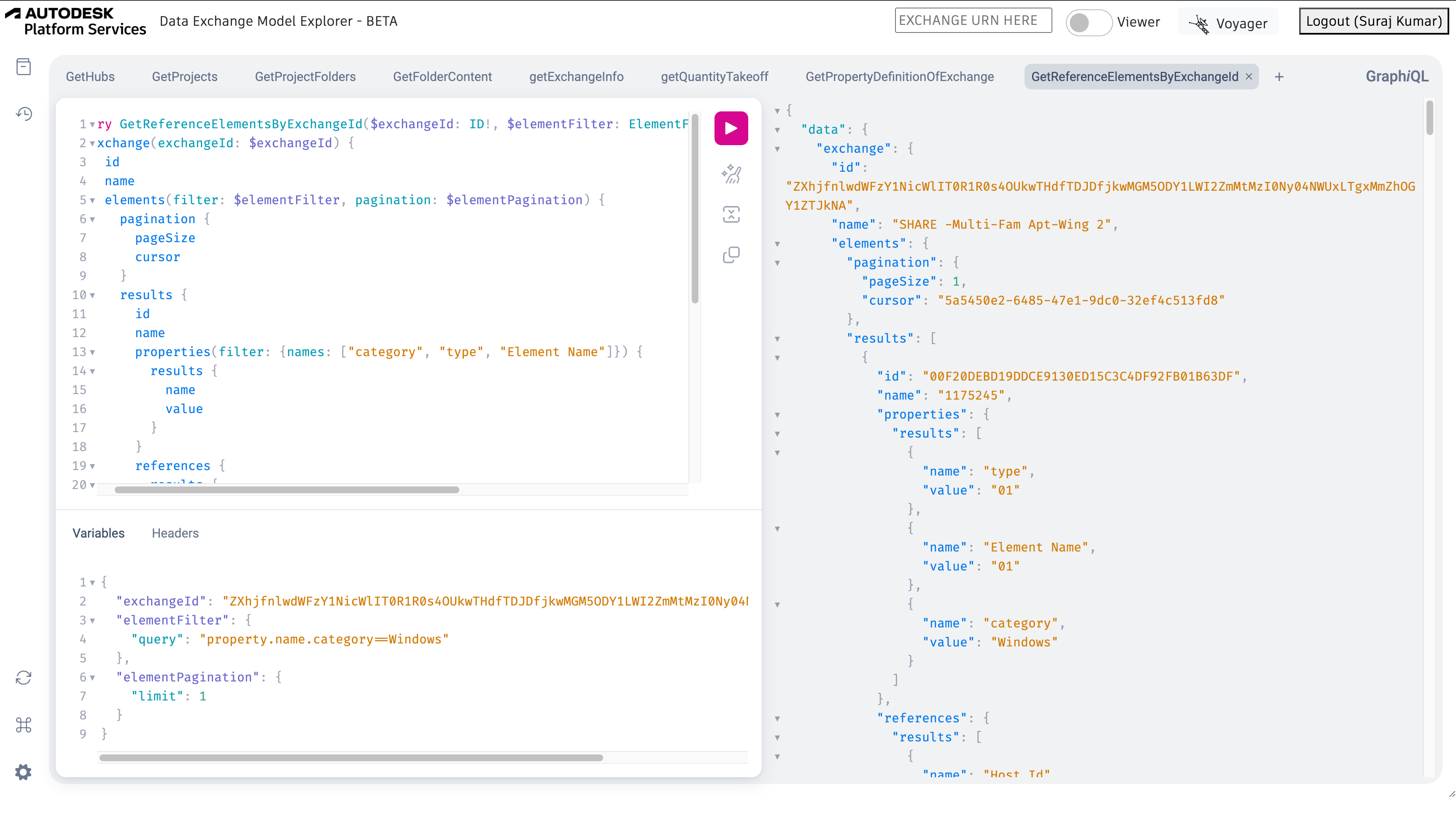Open the query history sidebar icon
This screenshot has width=1456, height=838.
click(24, 114)
